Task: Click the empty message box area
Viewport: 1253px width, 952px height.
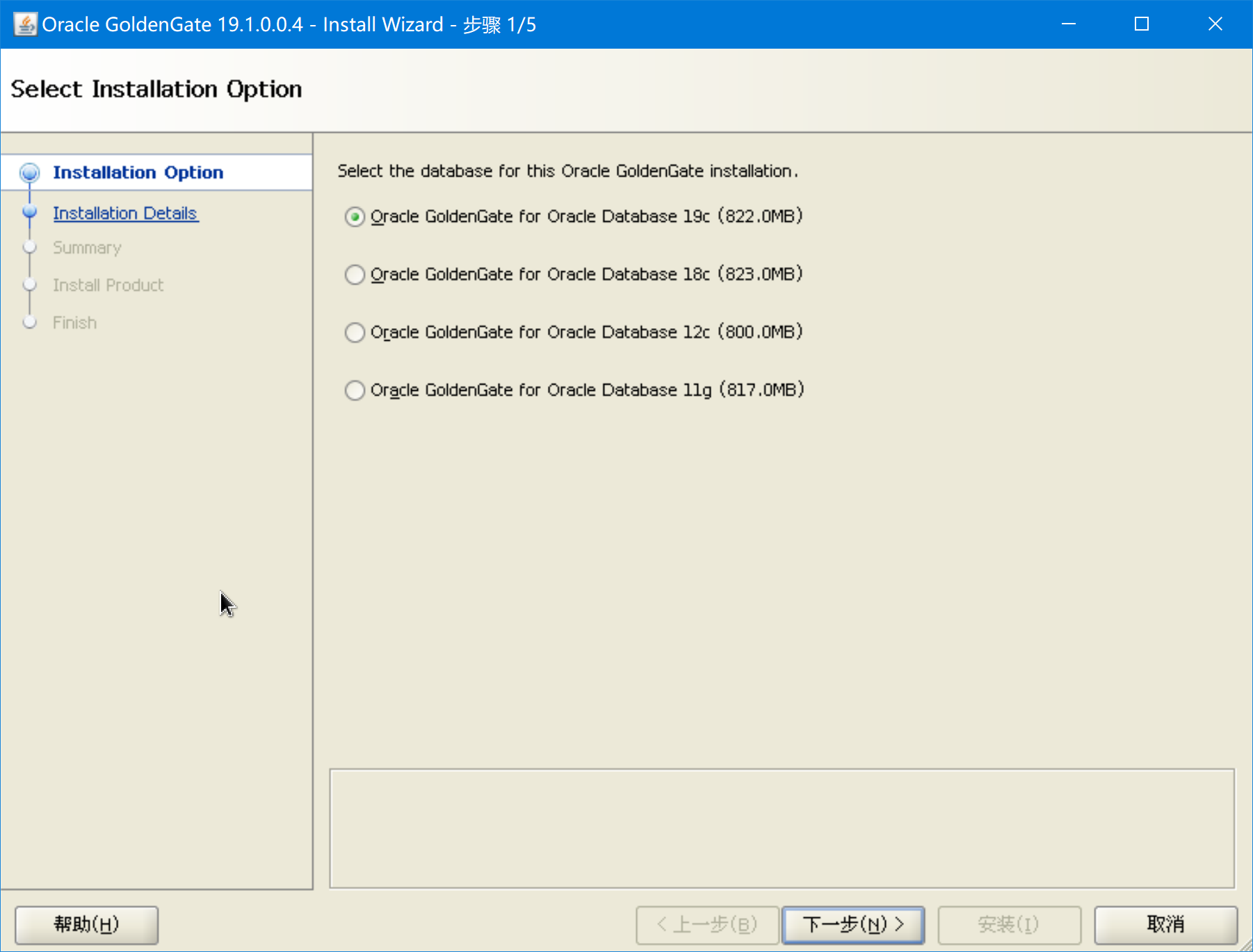Action: (x=782, y=828)
